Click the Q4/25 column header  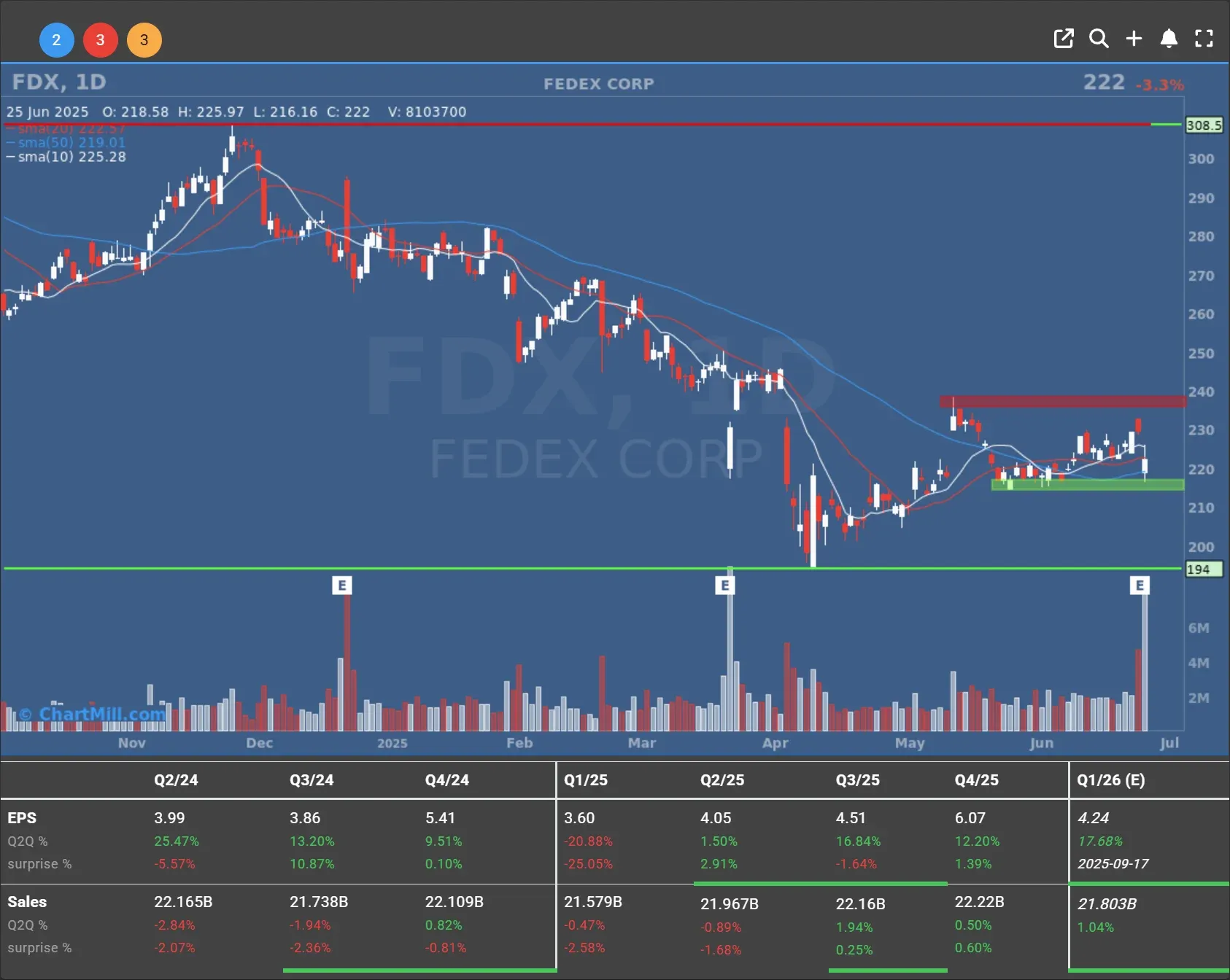coord(977,780)
